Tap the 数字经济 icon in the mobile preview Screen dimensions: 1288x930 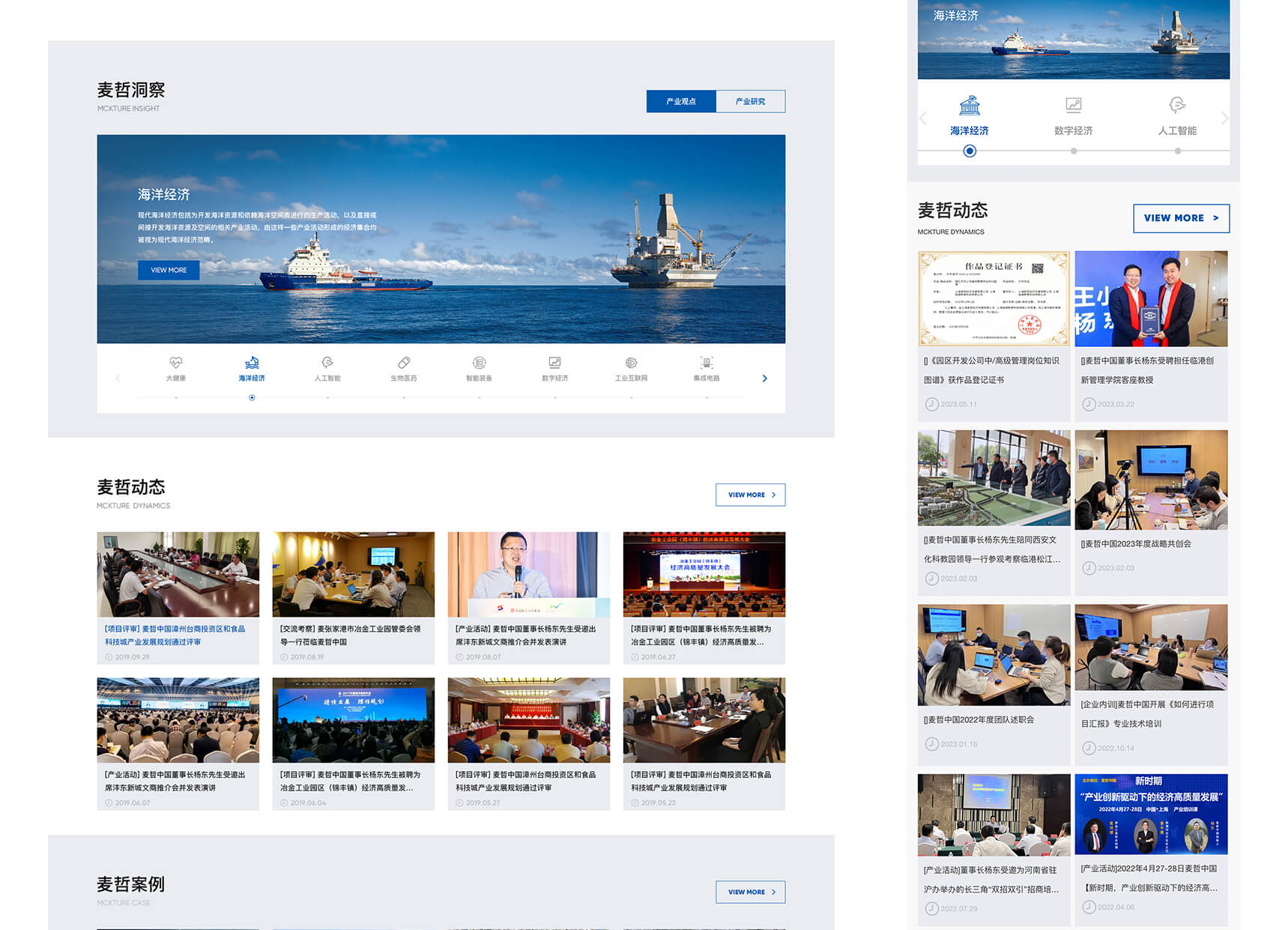[x=1074, y=105]
